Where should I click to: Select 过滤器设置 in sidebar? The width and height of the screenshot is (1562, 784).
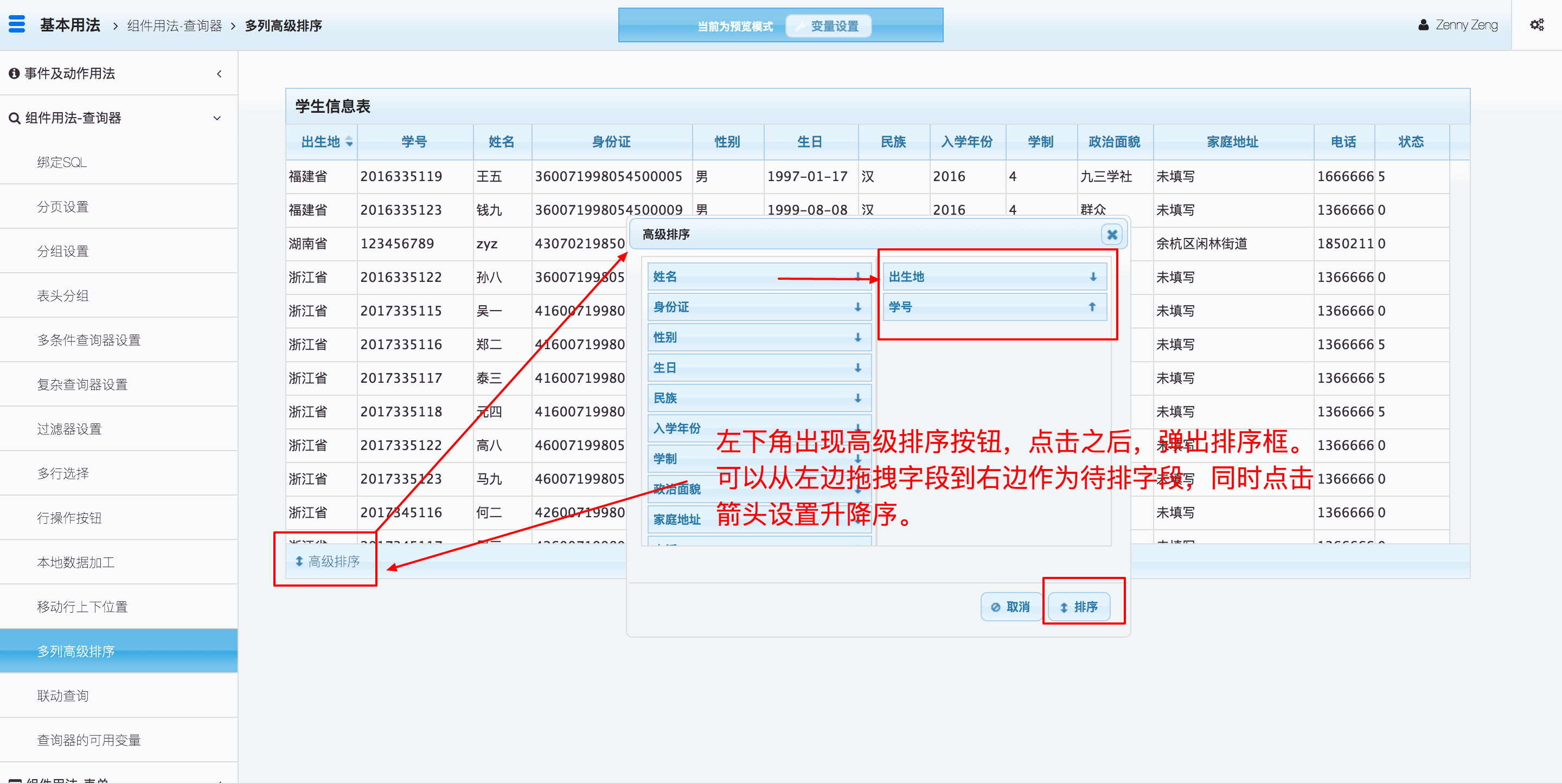coord(69,429)
